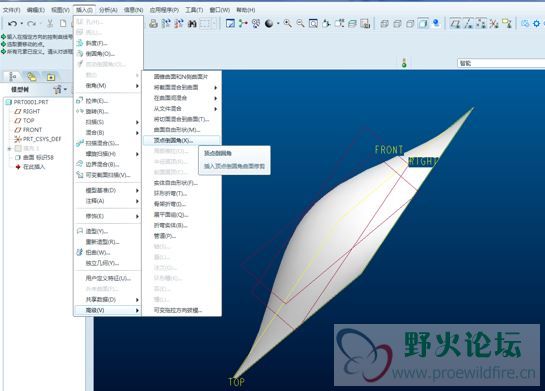Choose 顶点倒圆角(X) in the advanced submenu

point(182,140)
